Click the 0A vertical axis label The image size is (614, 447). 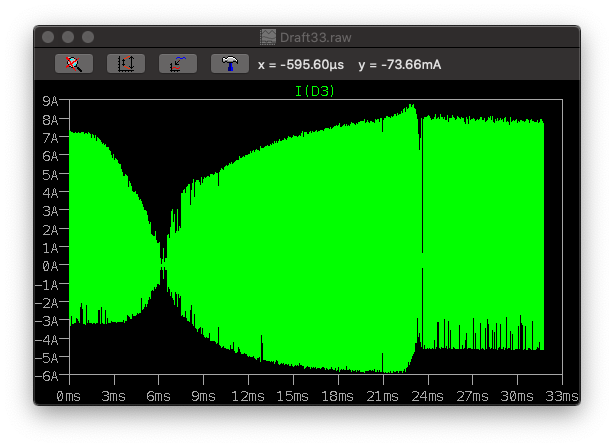(50, 267)
